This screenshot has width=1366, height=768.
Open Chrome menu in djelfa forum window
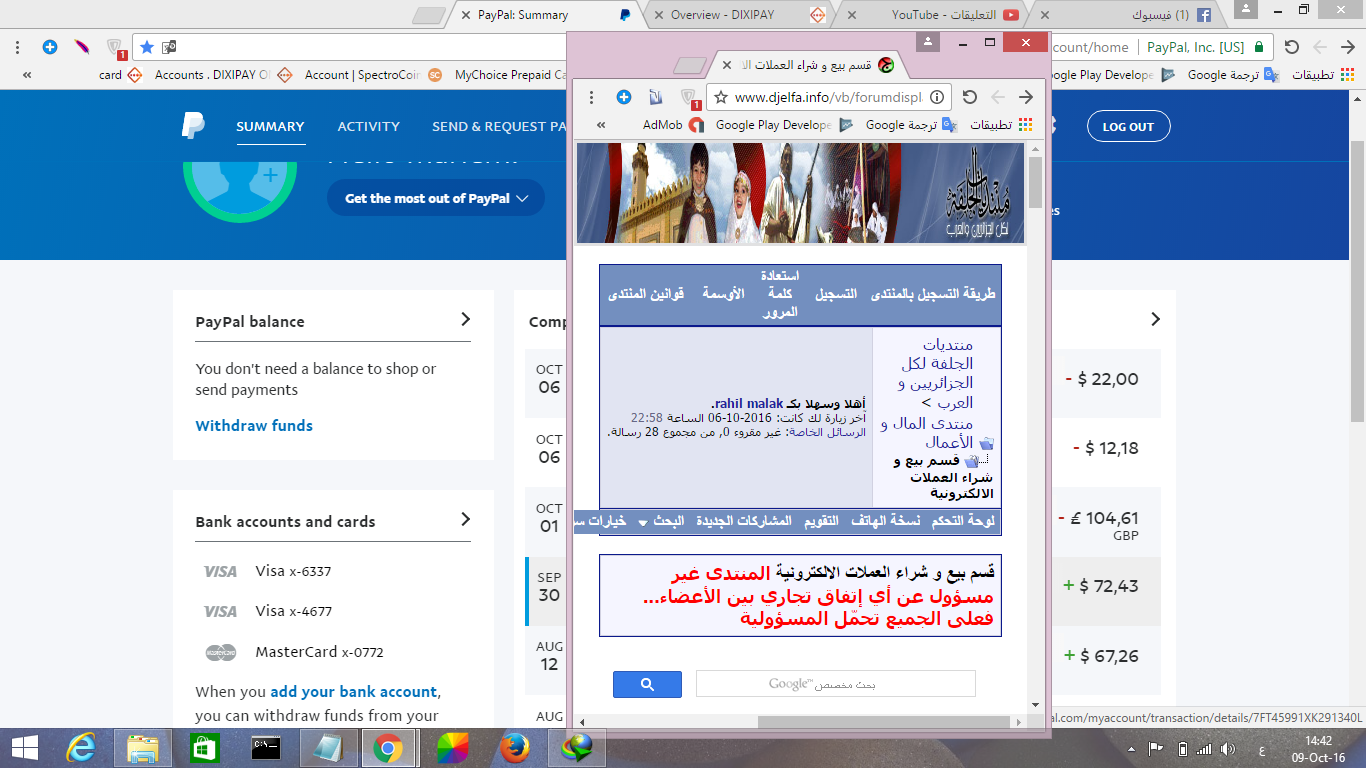coord(592,97)
